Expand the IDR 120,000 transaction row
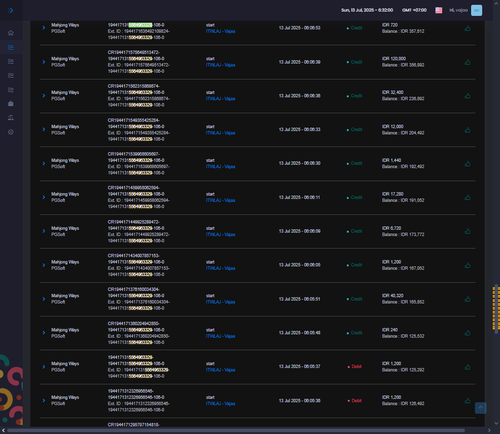The height and width of the screenshot is (434, 500). click(44, 62)
